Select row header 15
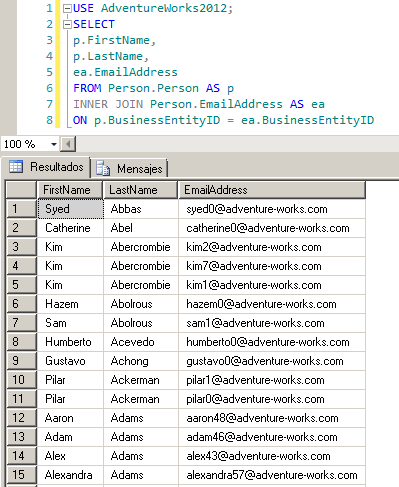Image resolution: width=399 pixels, height=487 pixels. [21, 475]
